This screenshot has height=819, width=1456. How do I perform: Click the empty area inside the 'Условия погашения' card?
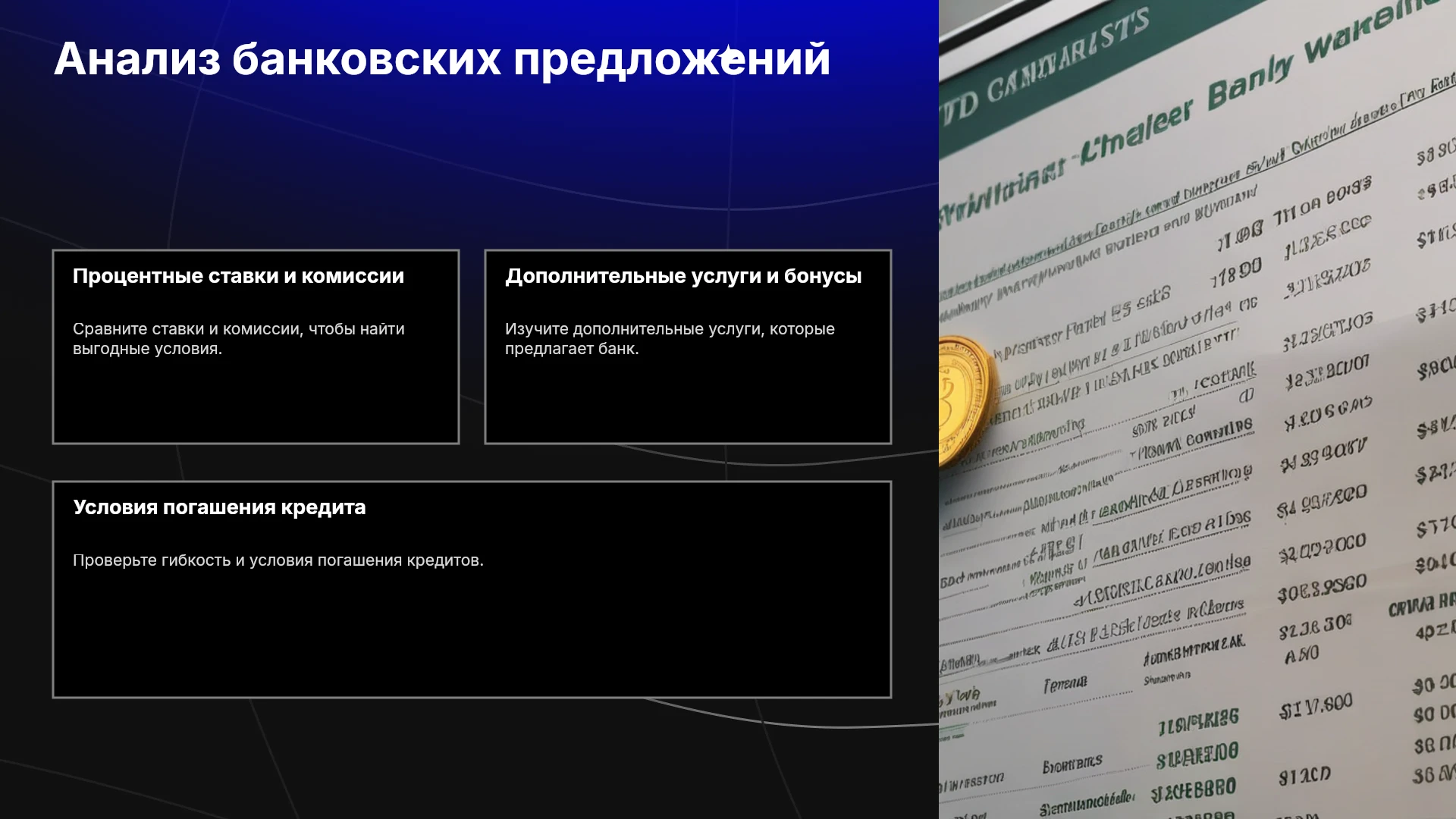point(472,633)
